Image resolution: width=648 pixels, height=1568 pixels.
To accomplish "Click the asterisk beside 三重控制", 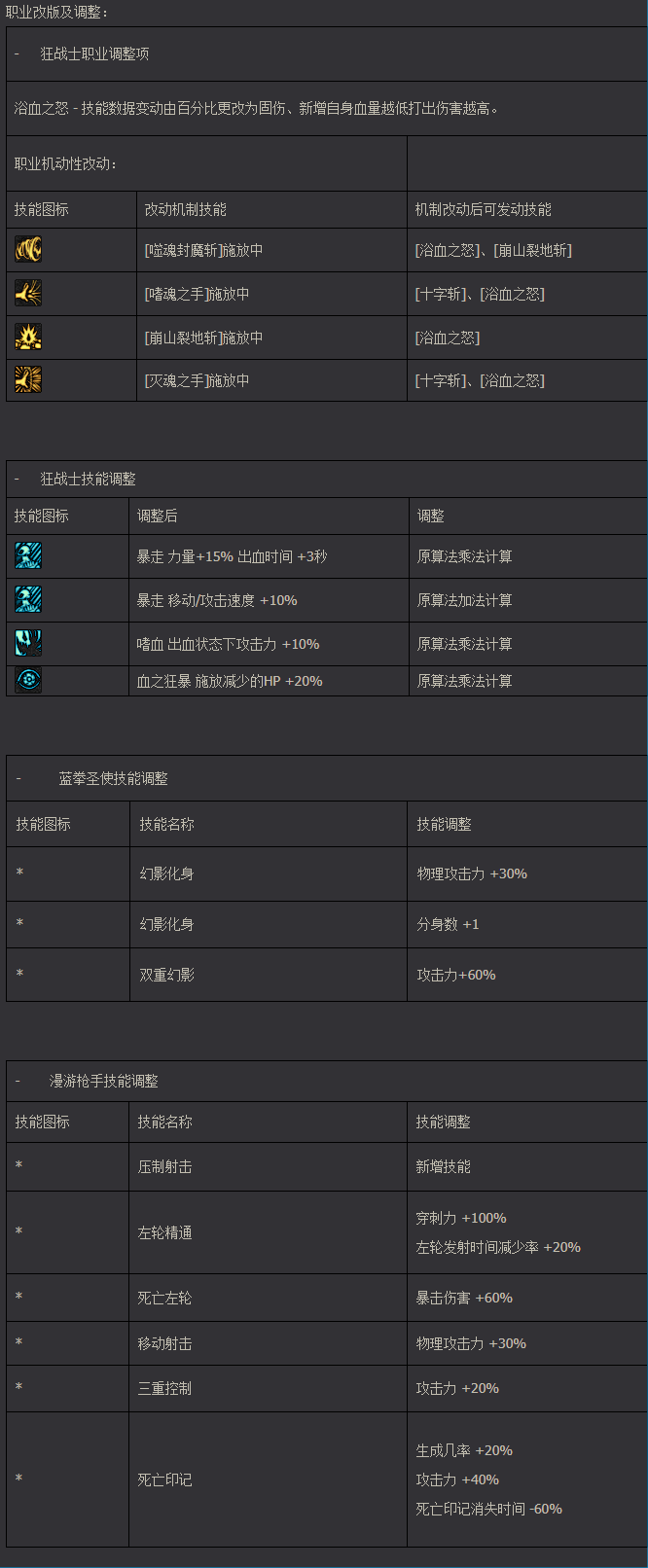I will (x=18, y=1388).
